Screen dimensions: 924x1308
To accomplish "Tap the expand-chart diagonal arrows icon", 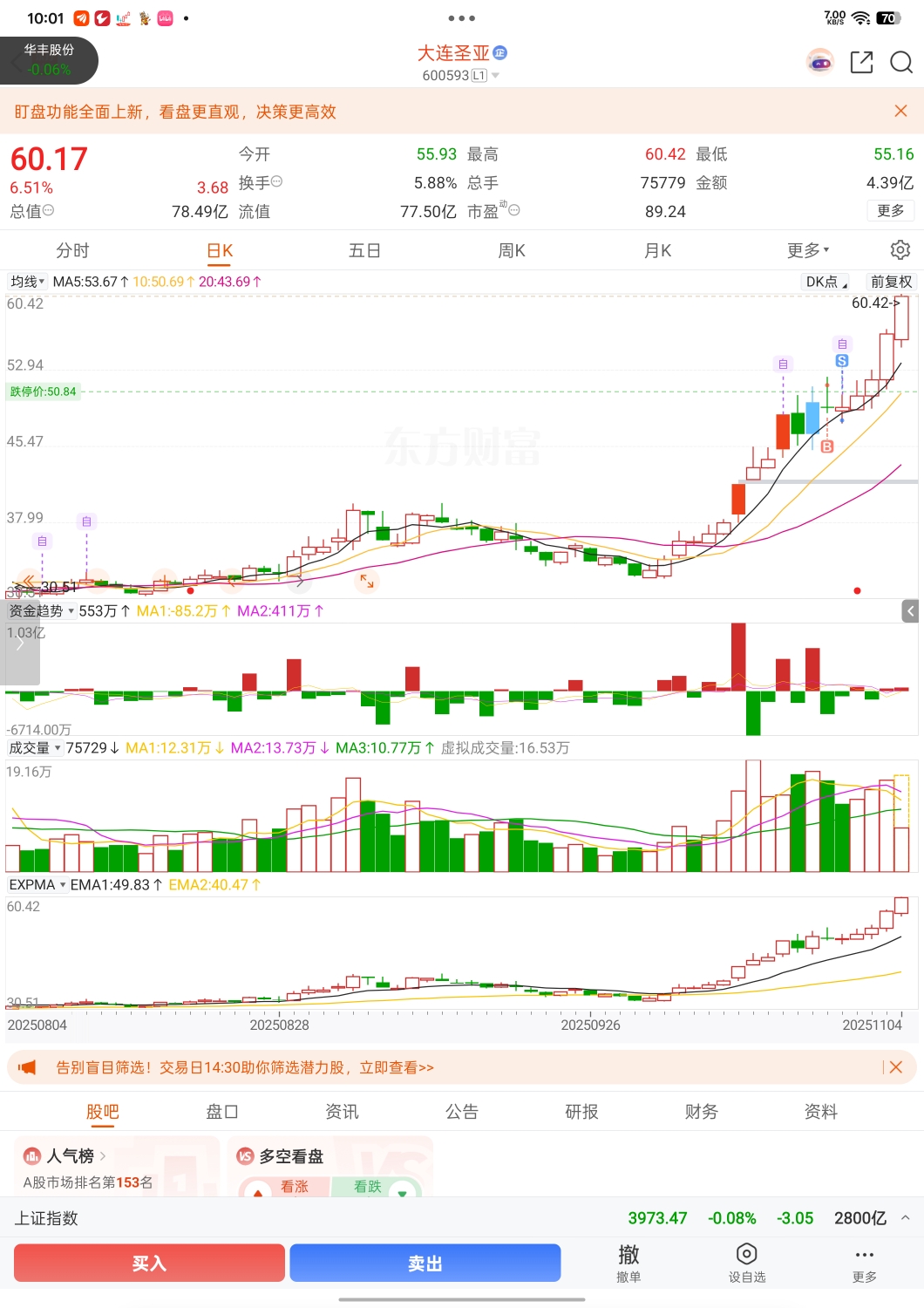I will [x=367, y=580].
